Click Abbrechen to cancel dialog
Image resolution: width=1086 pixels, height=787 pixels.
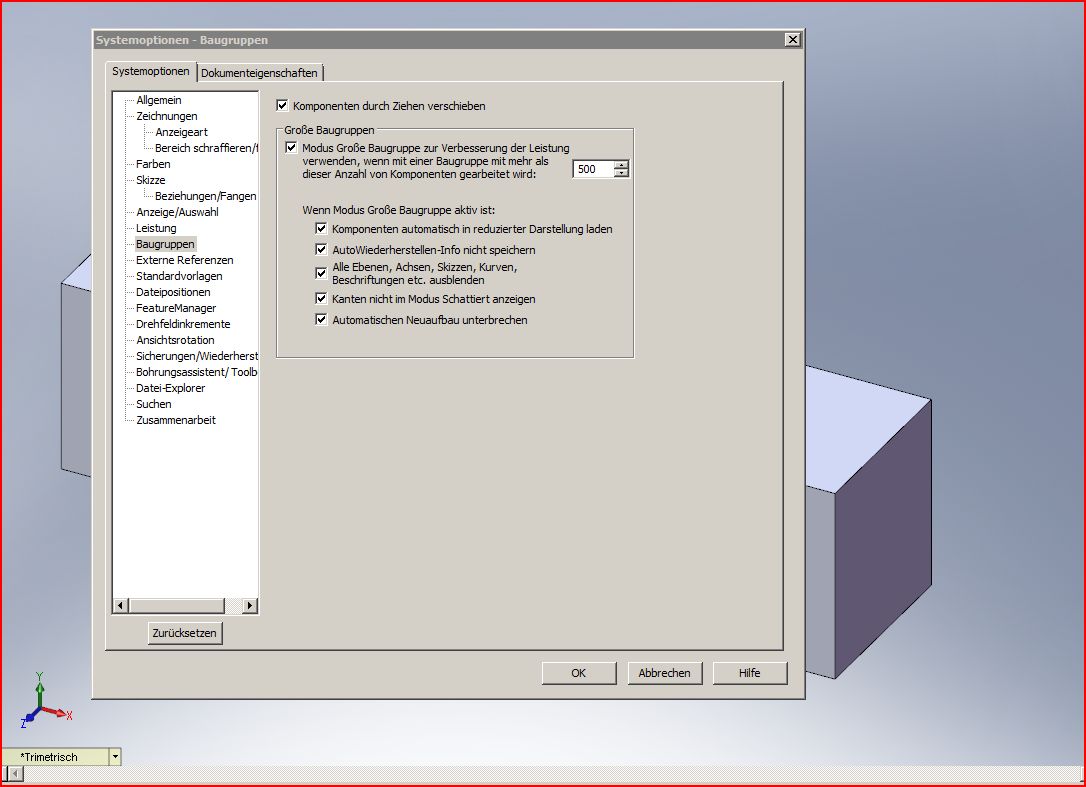pyautogui.click(x=665, y=673)
